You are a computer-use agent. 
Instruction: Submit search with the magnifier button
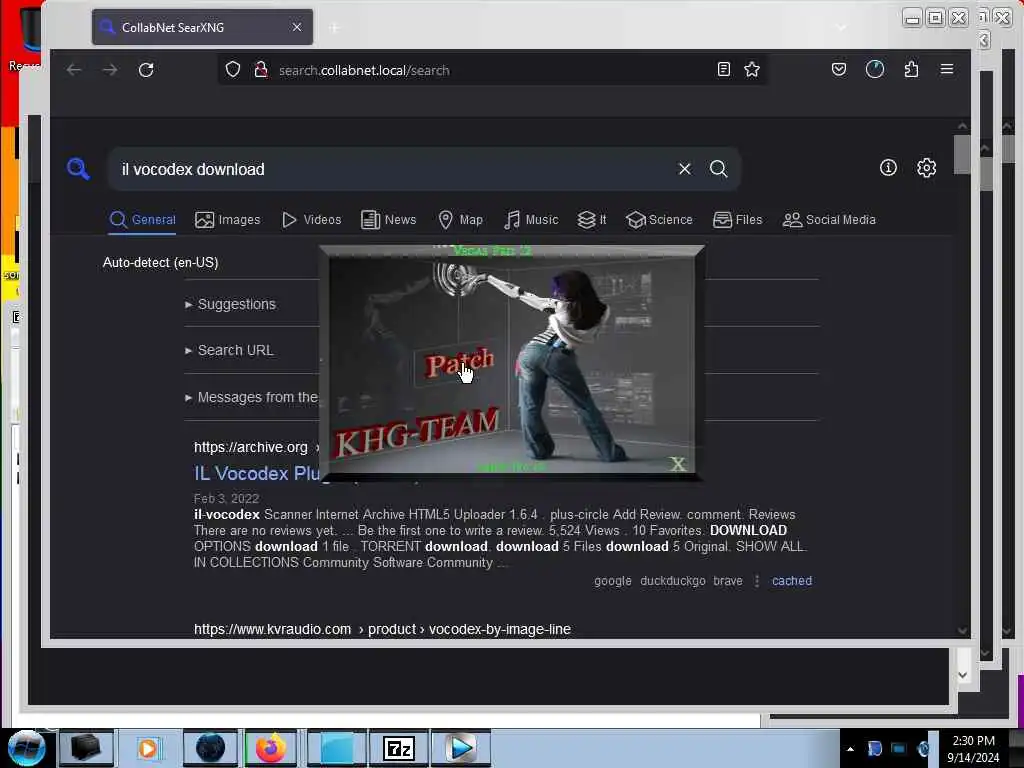tap(718, 169)
